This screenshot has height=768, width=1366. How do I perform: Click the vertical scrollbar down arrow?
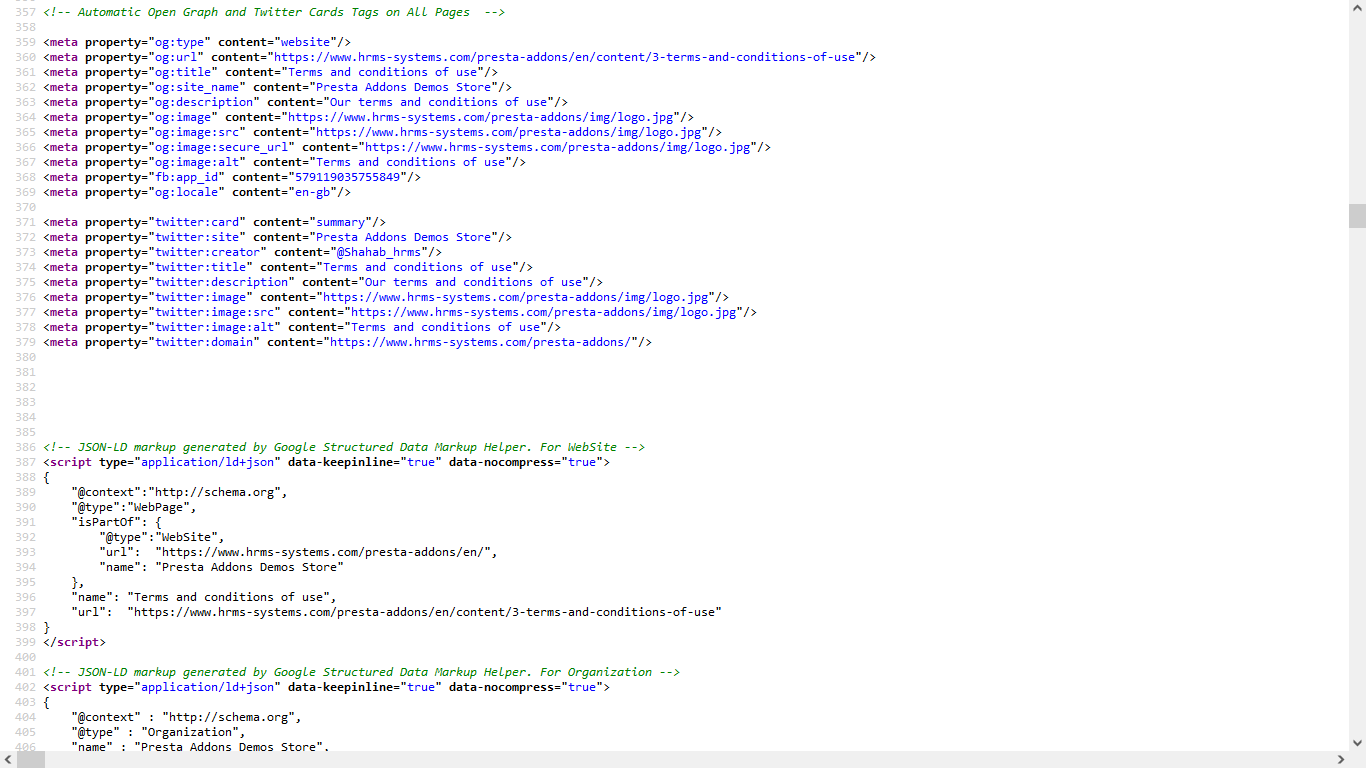[x=1357, y=743]
